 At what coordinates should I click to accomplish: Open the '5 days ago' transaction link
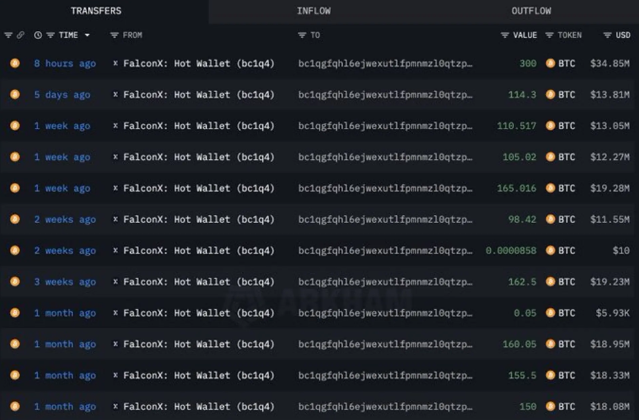pos(61,95)
